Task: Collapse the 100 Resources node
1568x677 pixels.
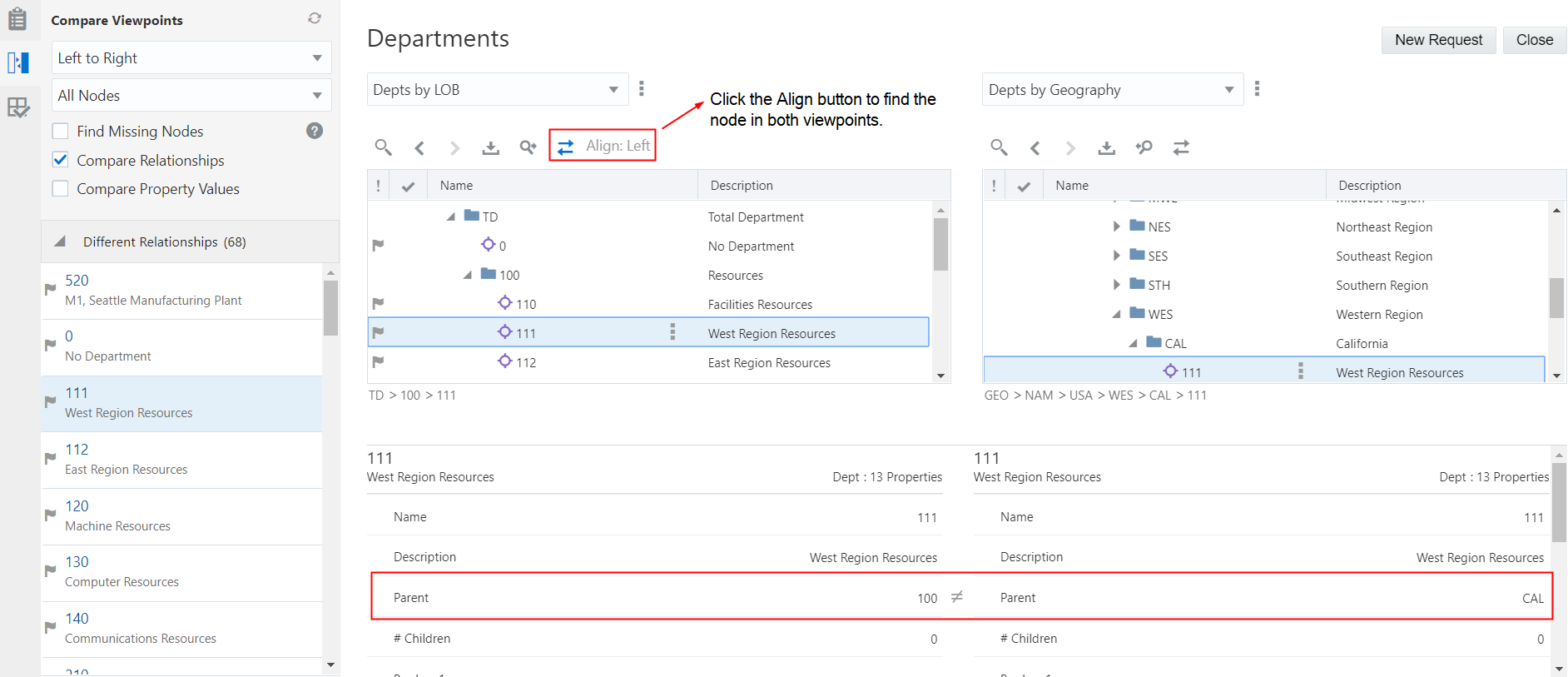Action: [468, 275]
